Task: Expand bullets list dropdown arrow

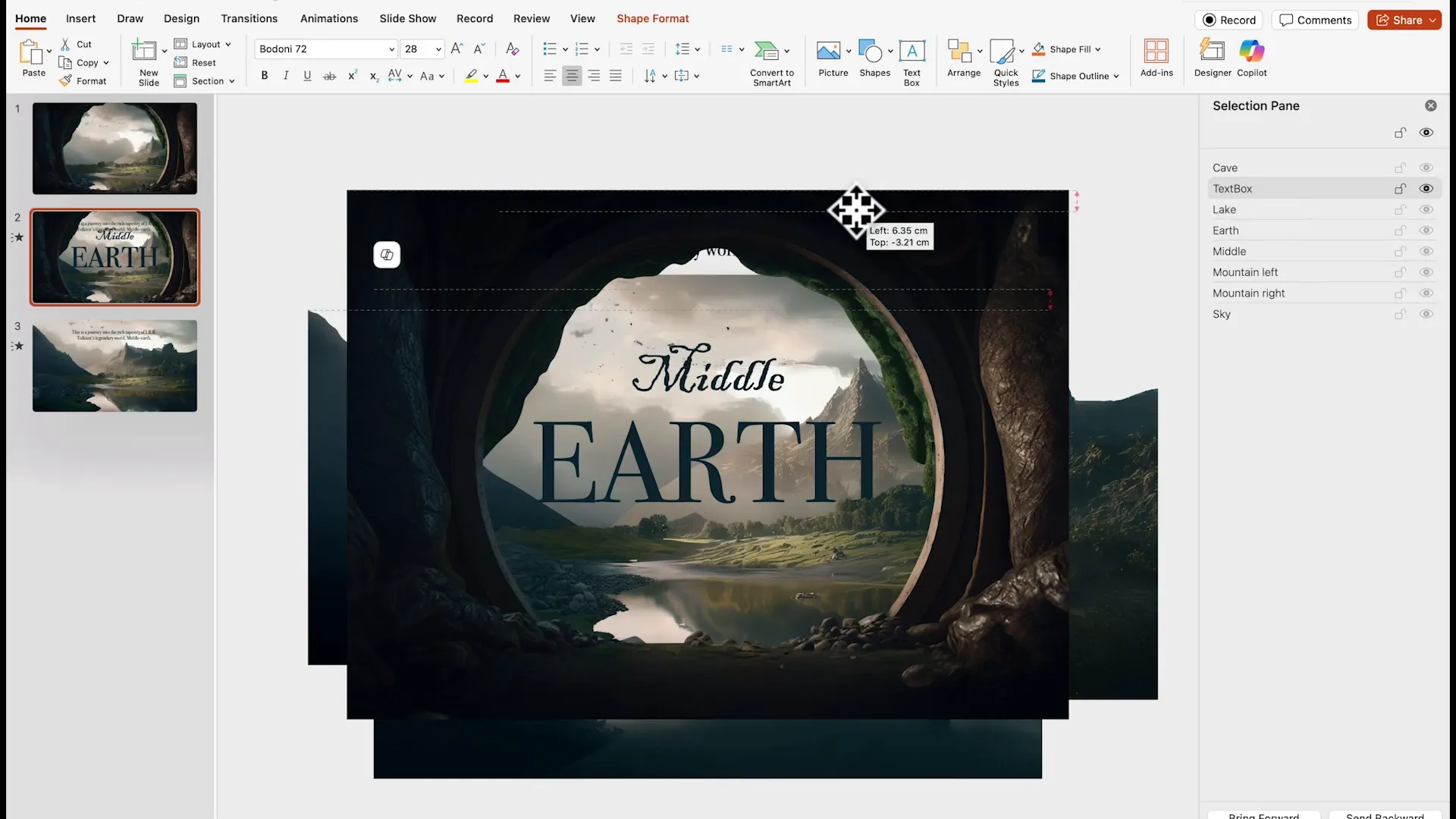Action: tap(565, 49)
